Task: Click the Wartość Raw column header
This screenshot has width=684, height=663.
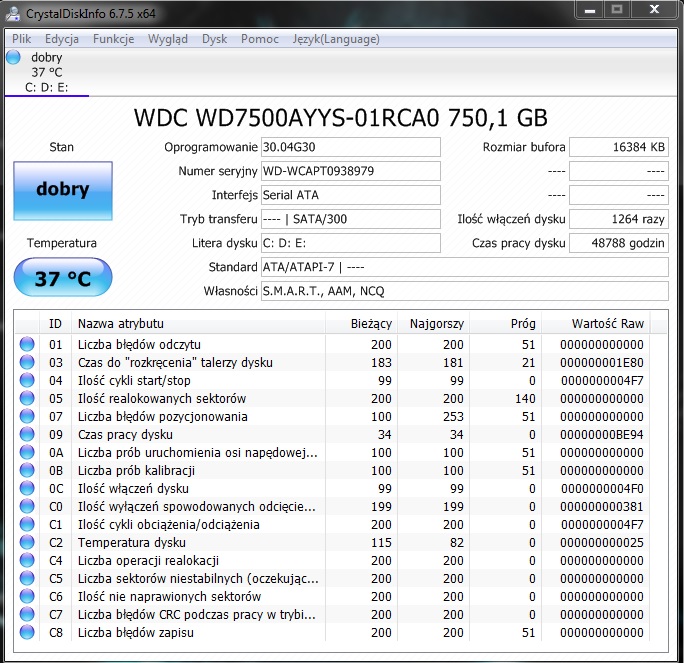Action: (x=595, y=324)
